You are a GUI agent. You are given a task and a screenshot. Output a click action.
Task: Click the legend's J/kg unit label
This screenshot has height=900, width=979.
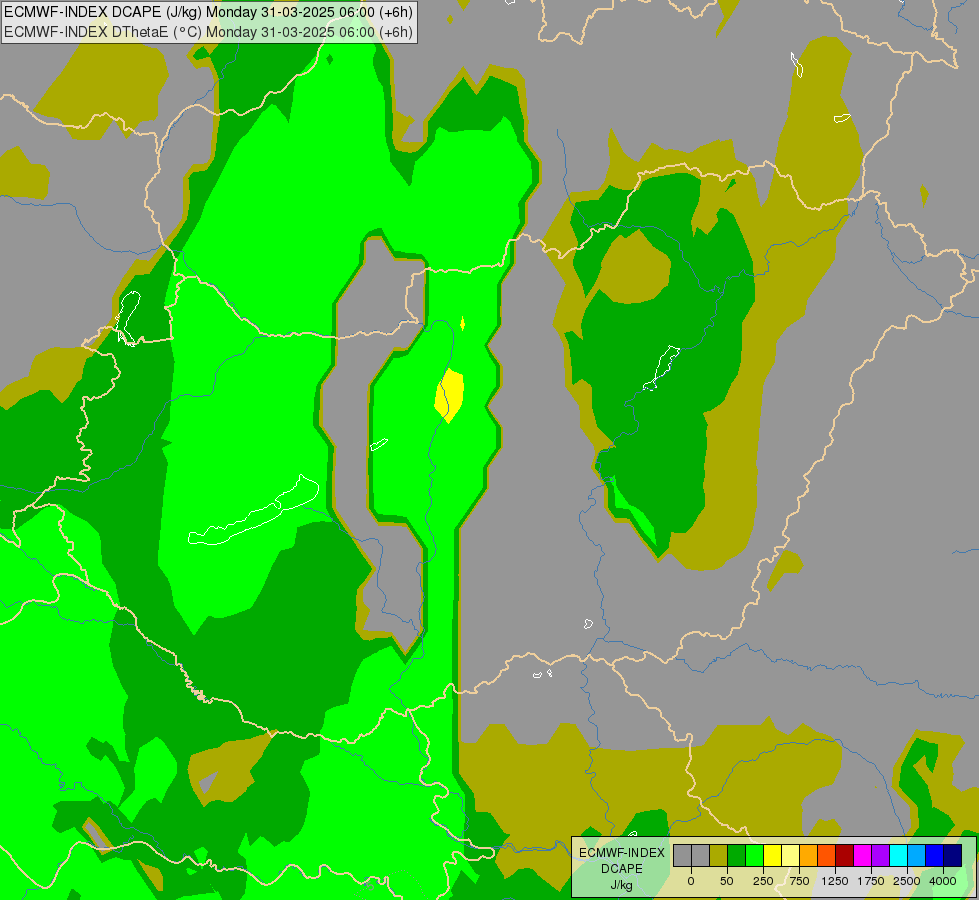[621, 885]
